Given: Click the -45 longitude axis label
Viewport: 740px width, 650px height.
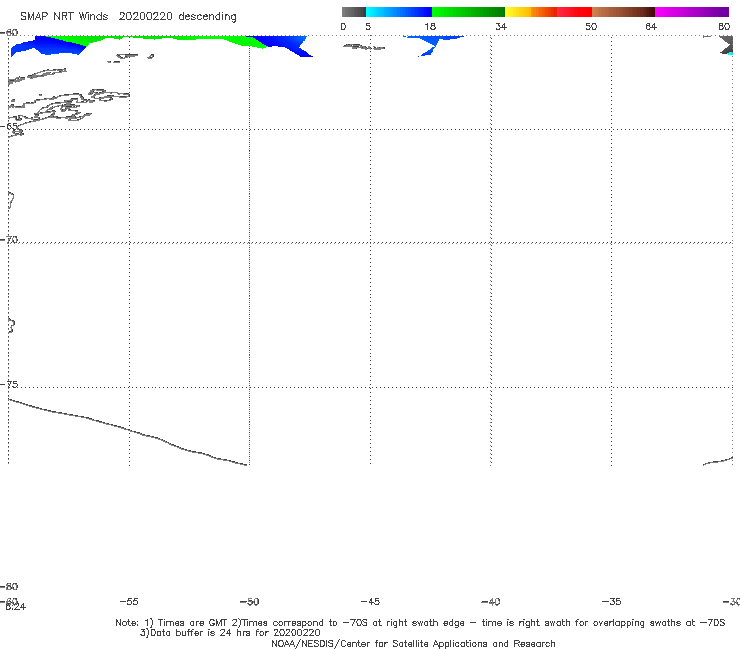Looking at the screenshot, I should (x=370, y=601).
